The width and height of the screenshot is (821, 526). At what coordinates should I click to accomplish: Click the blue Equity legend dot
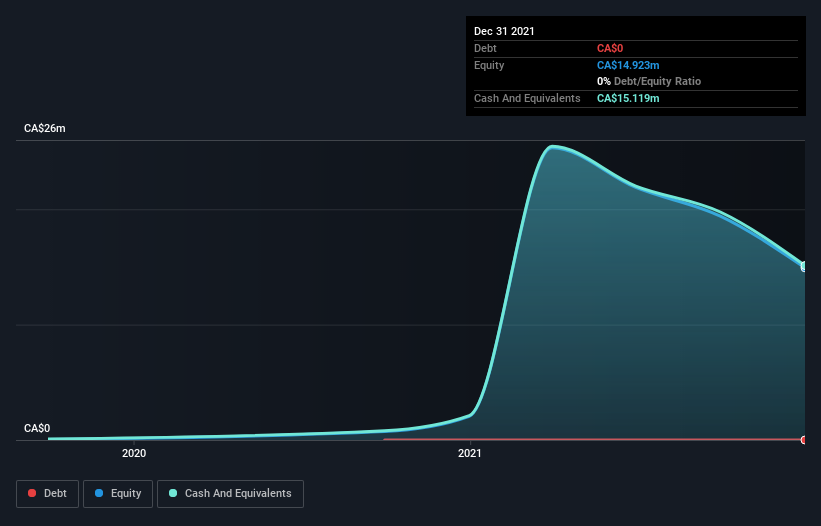coord(98,493)
